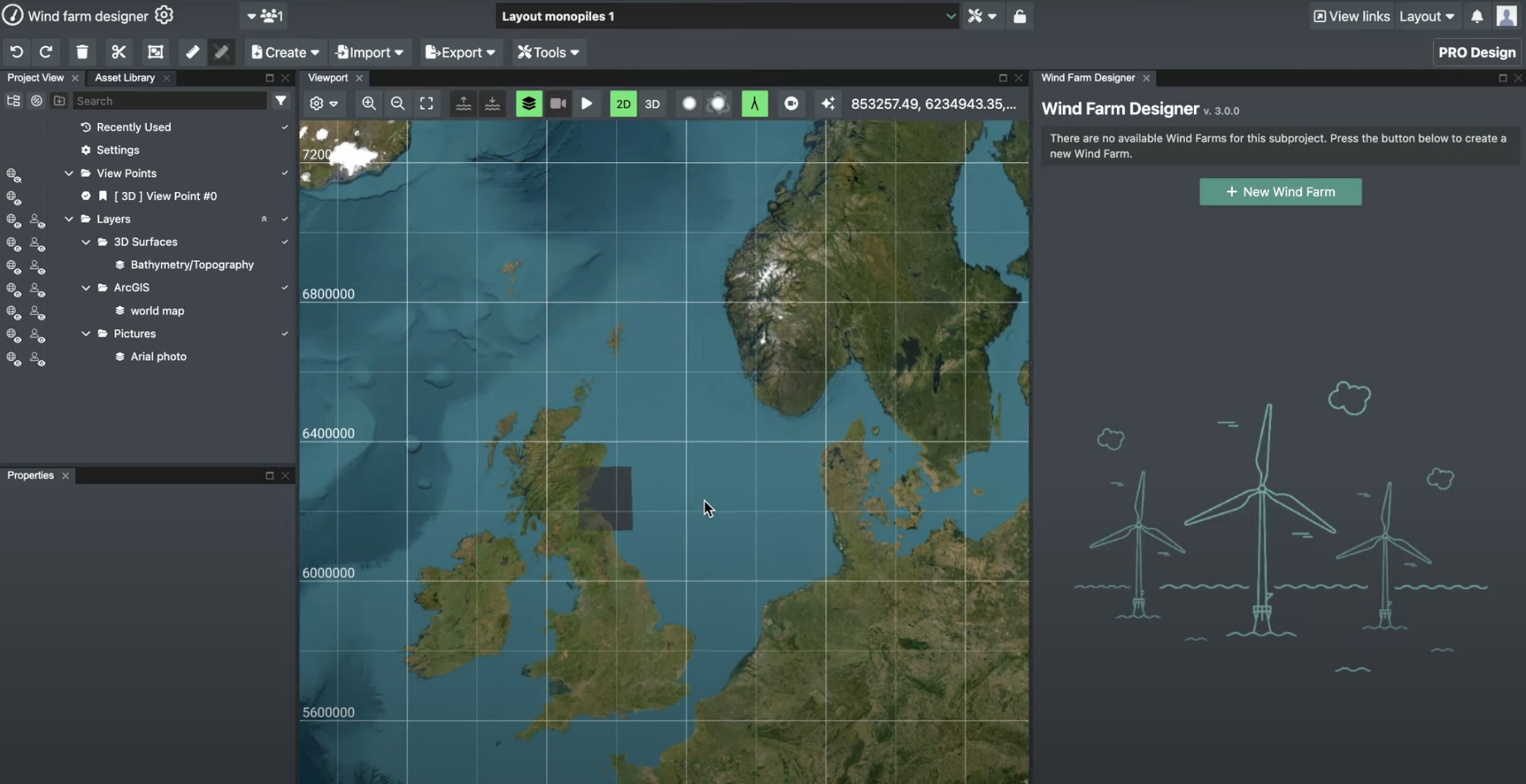The width and height of the screenshot is (1526, 784).
Task: Click the filter funnel icon
Action: click(x=281, y=101)
